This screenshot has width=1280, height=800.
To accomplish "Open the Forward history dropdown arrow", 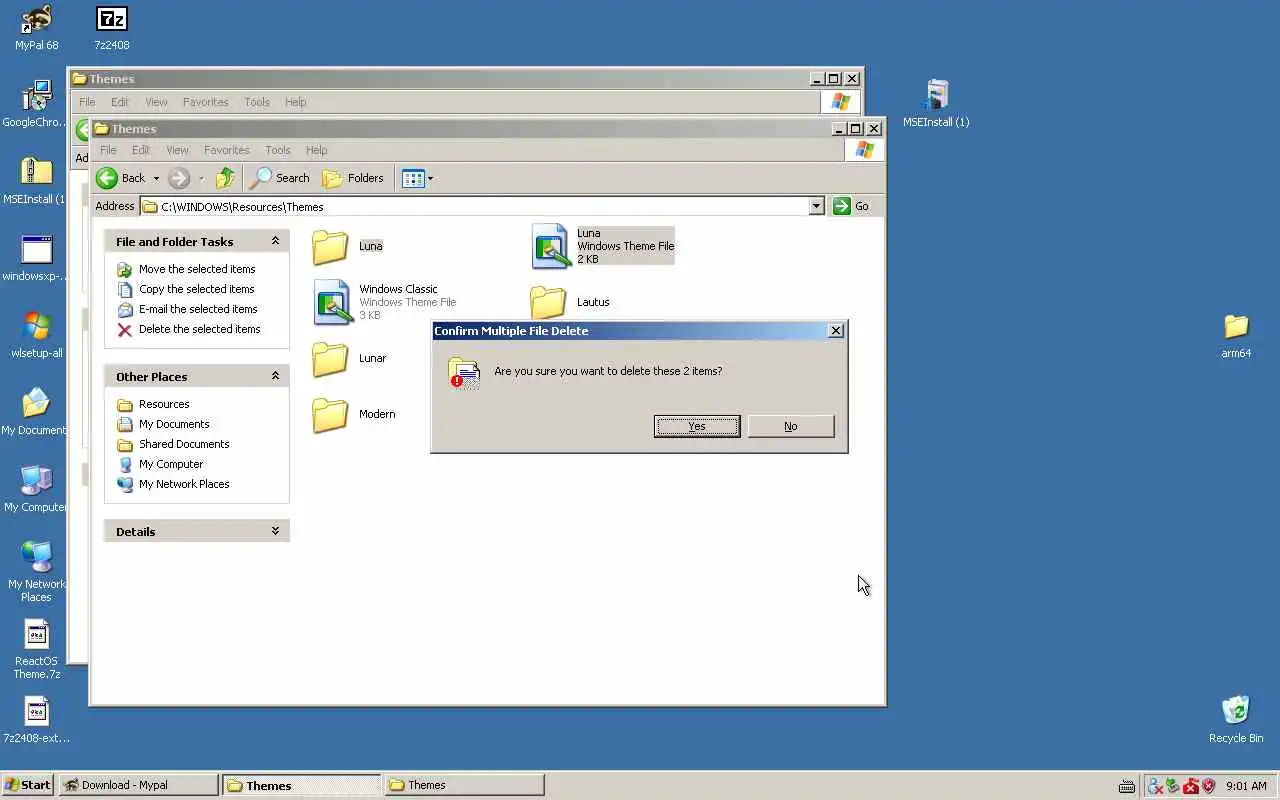I will pyautogui.click(x=201, y=178).
